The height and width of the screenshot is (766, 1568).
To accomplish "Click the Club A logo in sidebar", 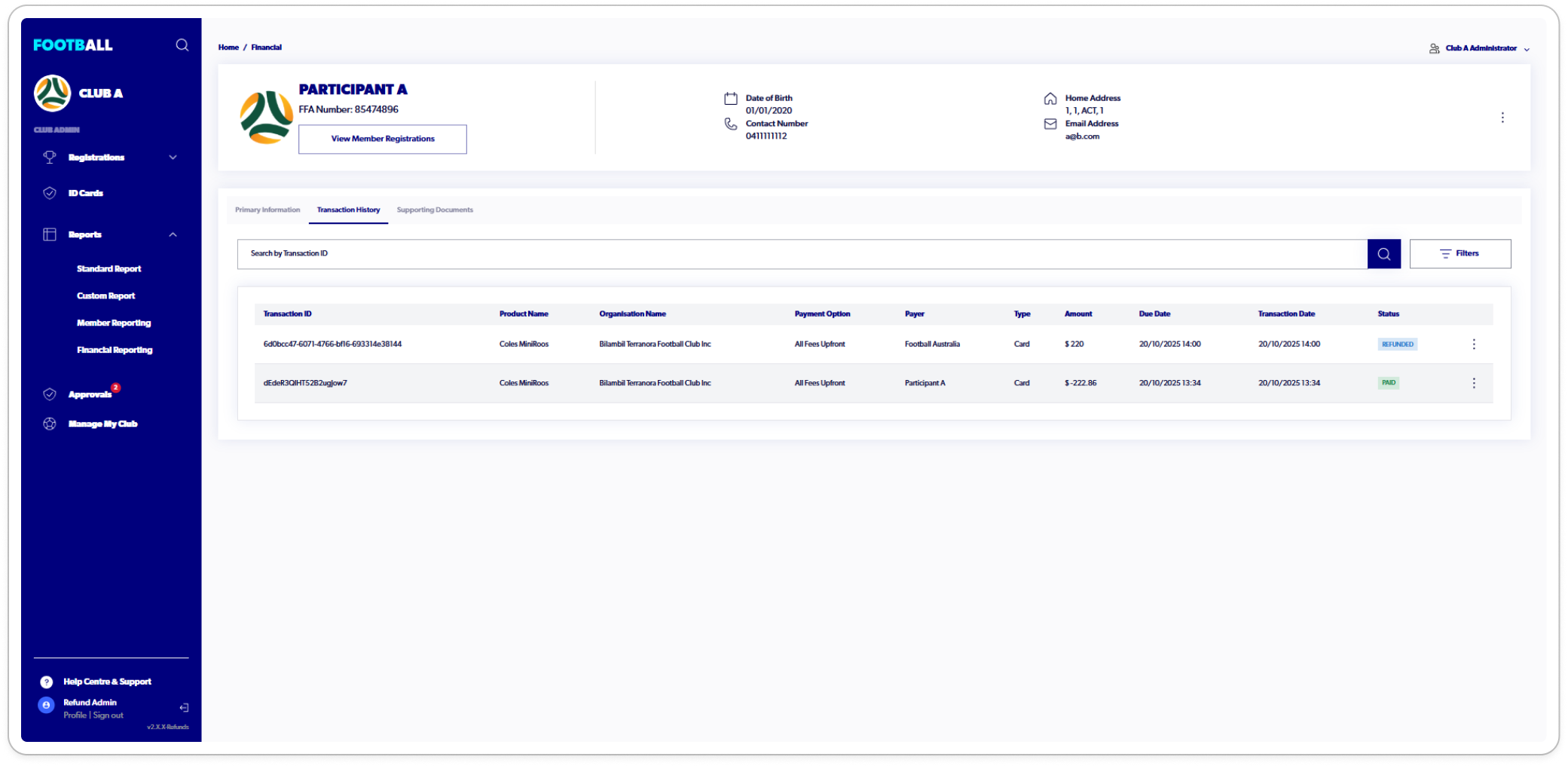I will (x=52, y=93).
